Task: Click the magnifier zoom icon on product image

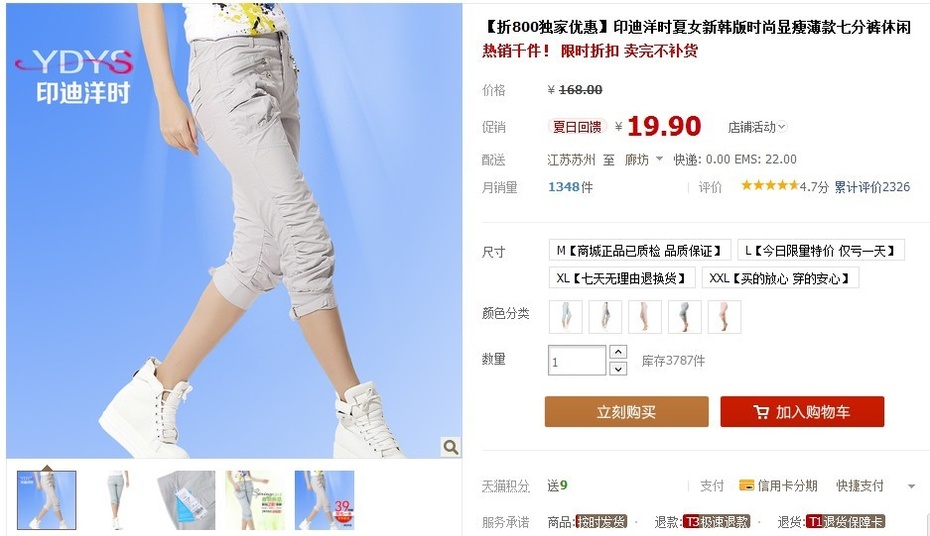Action: [x=451, y=446]
